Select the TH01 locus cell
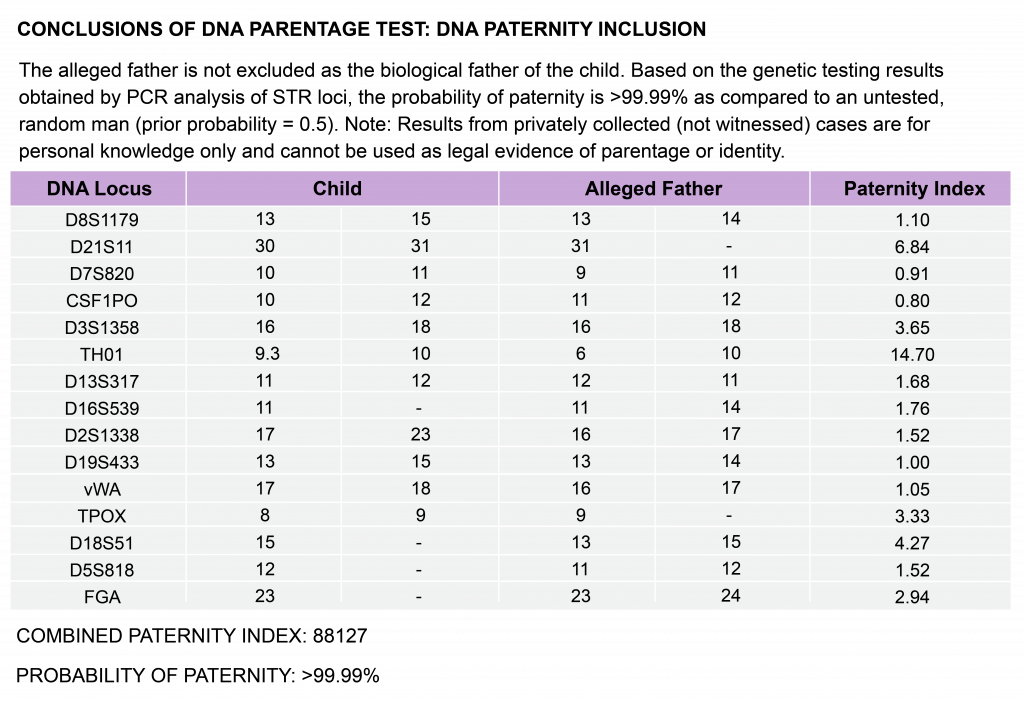This screenshot has width=1024, height=702. pyautogui.click(x=101, y=355)
